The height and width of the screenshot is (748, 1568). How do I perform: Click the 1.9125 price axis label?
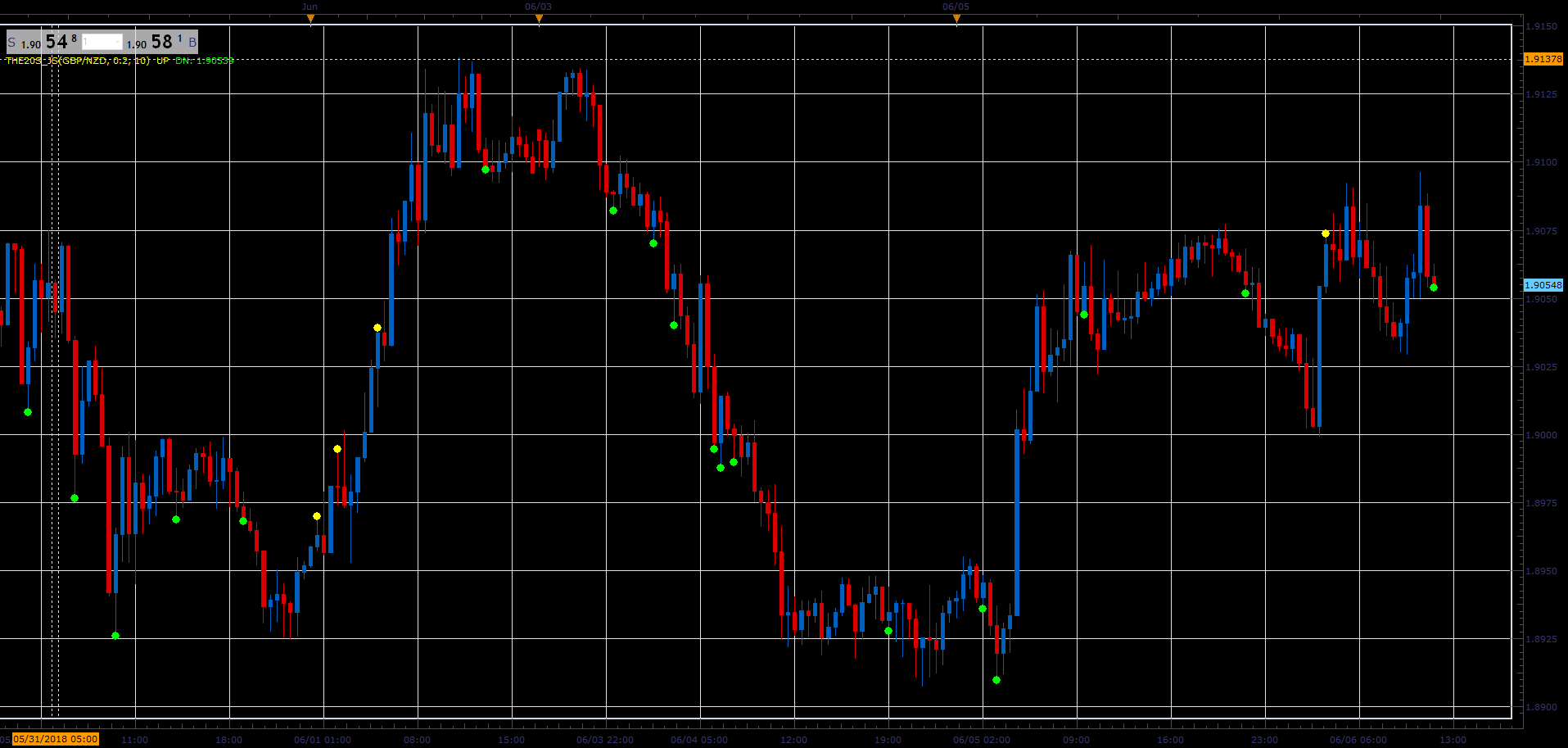1542,94
